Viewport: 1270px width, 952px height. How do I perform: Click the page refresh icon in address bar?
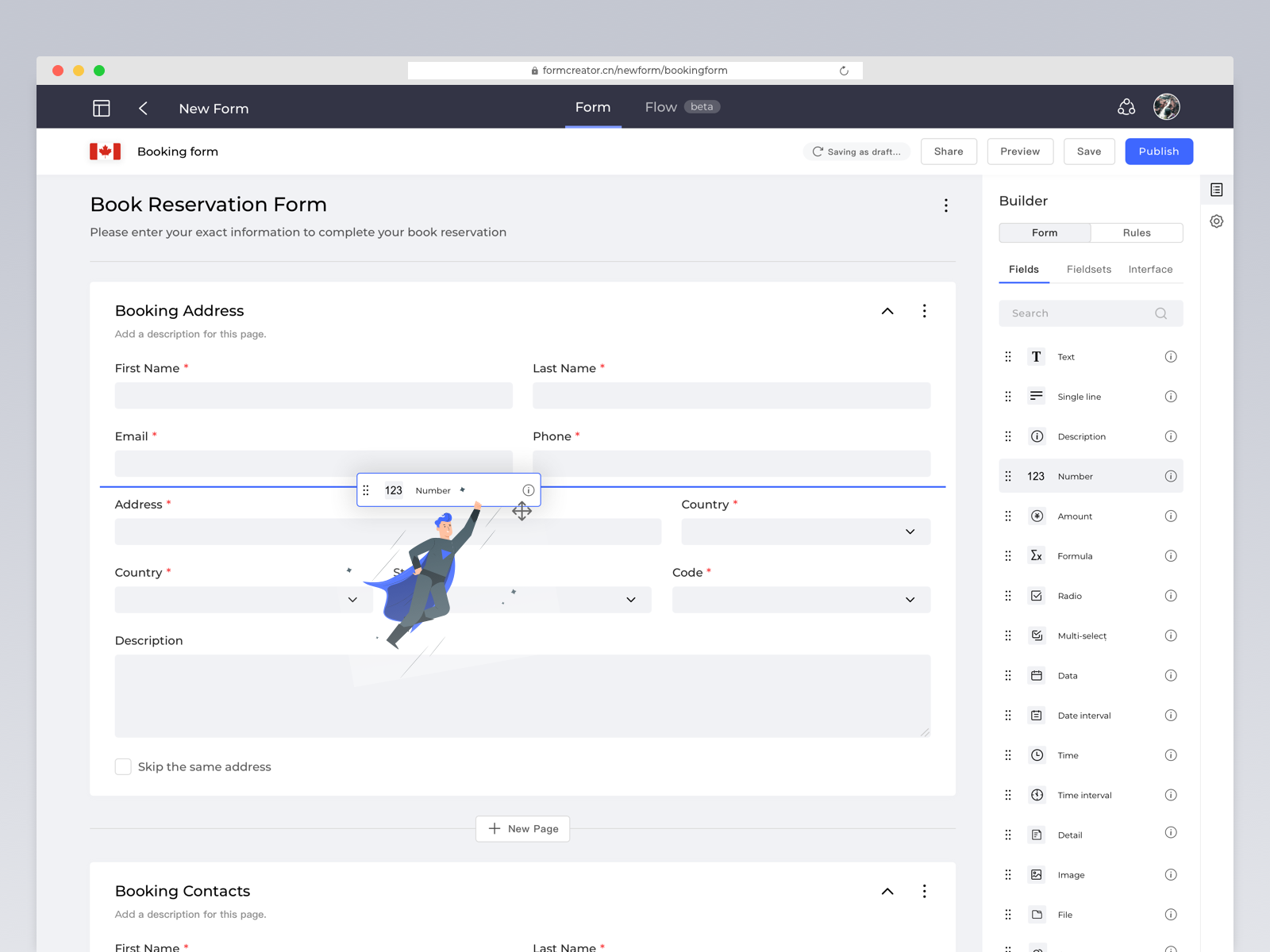pos(844,71)
